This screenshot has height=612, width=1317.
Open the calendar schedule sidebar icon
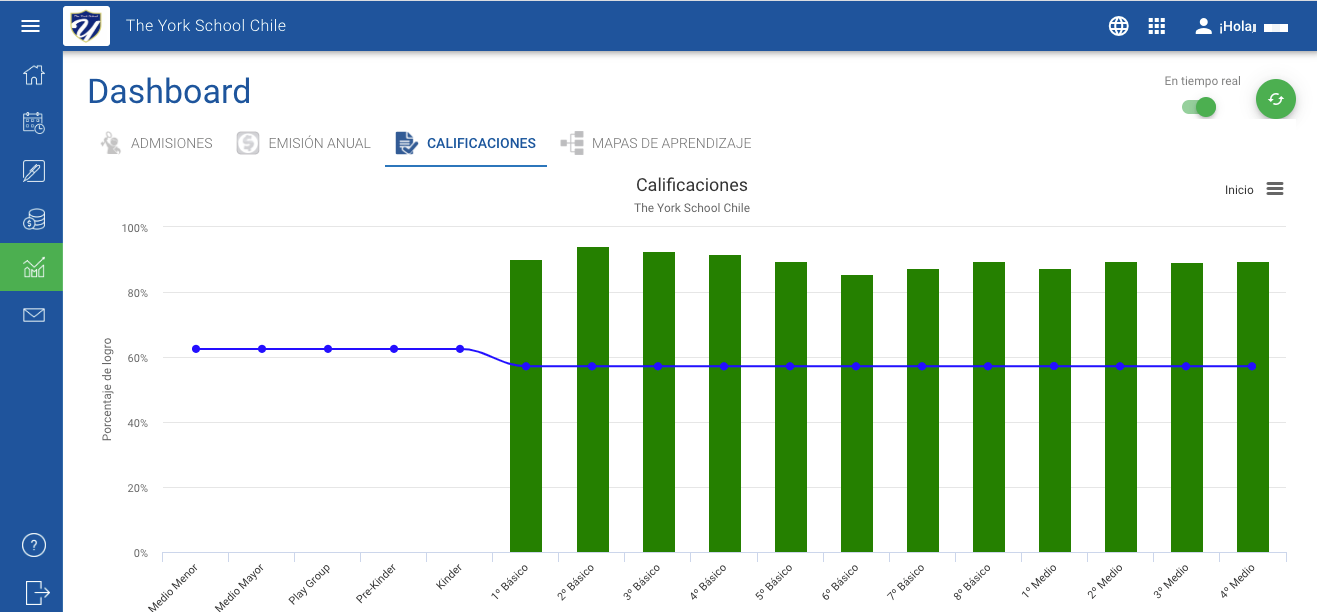[x=33, y=123]
